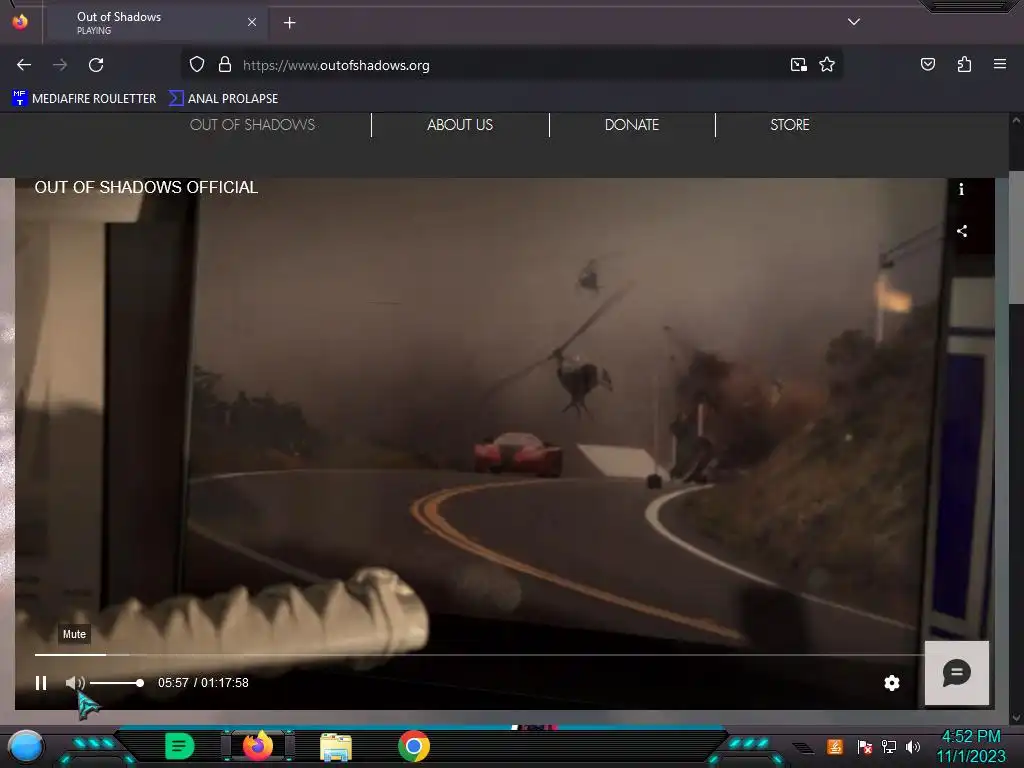Viewport: 1024px width, 768px height.
Task: Bookmark this page with the star
Action: click(827, 65)
